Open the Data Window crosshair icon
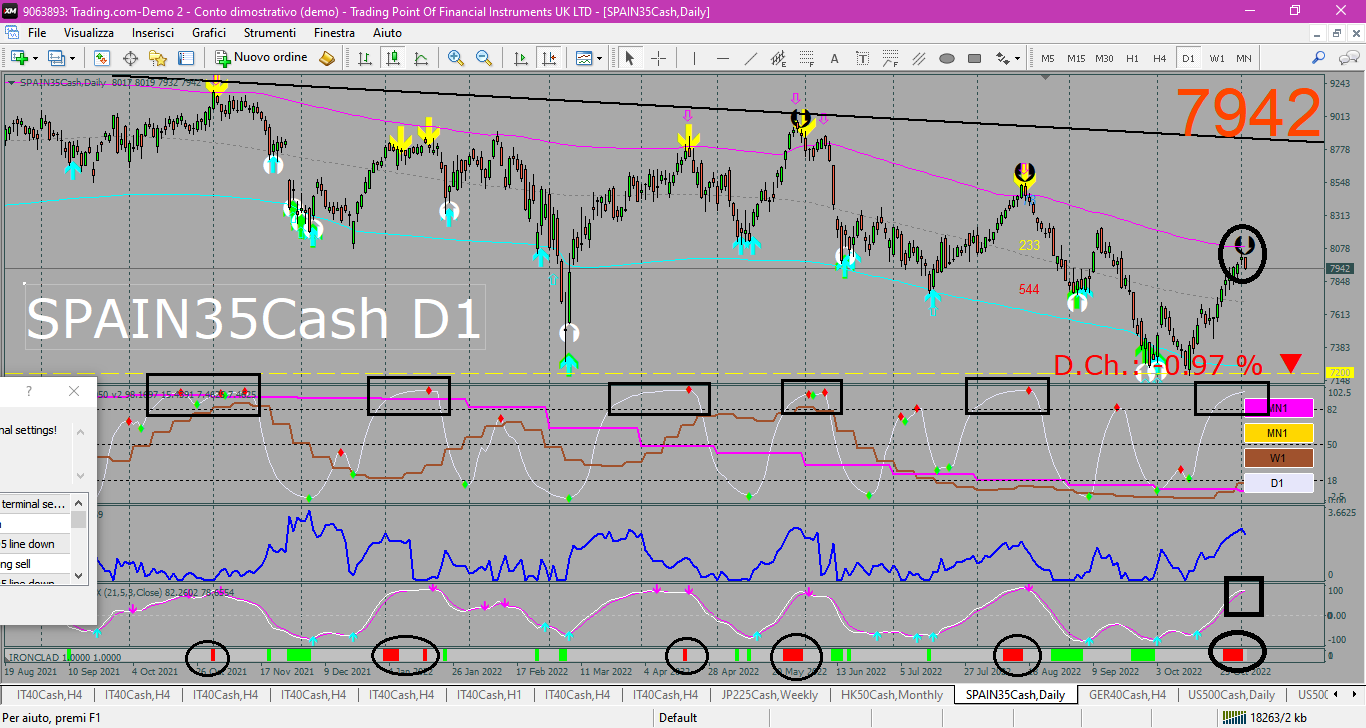This screenshot has width=1366, height=728. [x=130, y=58]
